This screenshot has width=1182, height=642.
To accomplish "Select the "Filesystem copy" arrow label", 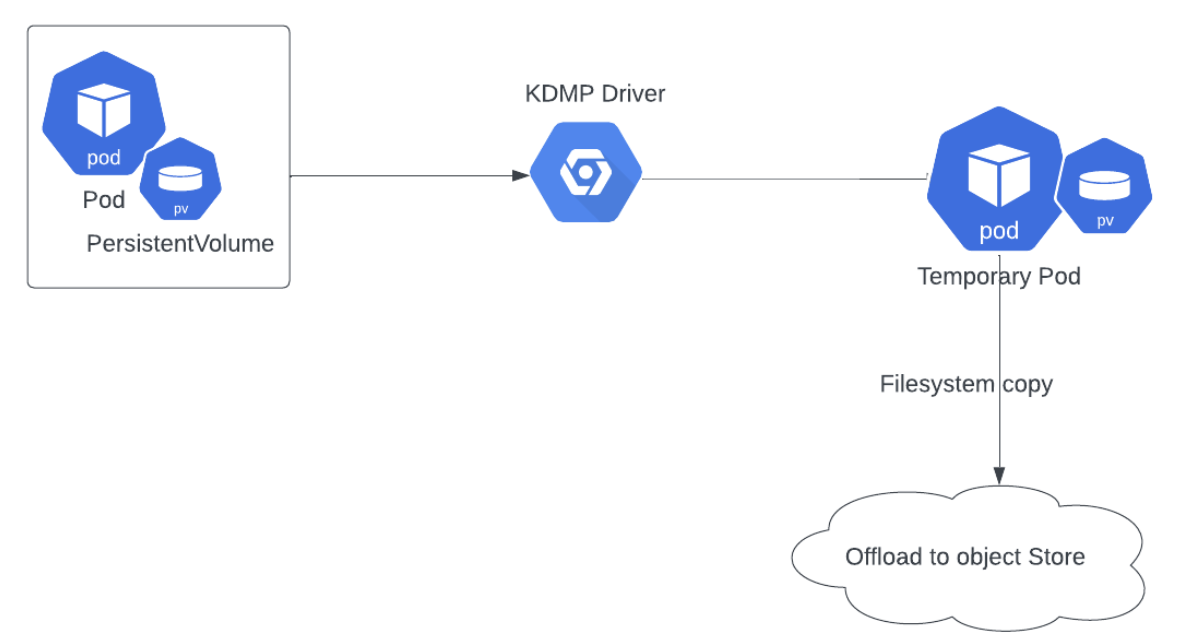I will point(966,384).
